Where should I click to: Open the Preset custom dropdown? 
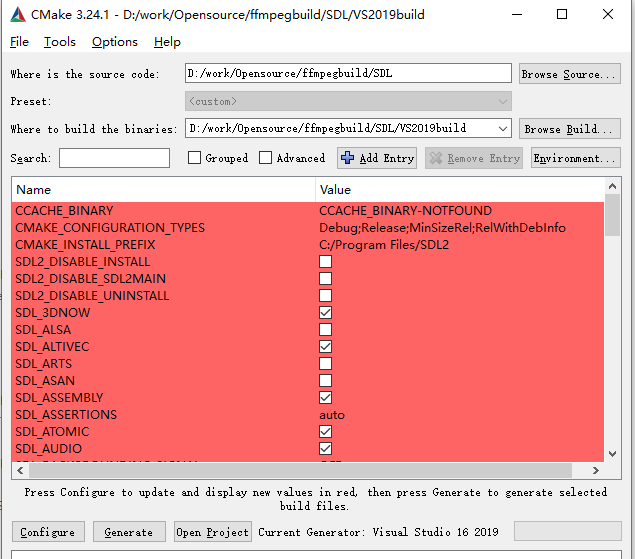(502, 101)
